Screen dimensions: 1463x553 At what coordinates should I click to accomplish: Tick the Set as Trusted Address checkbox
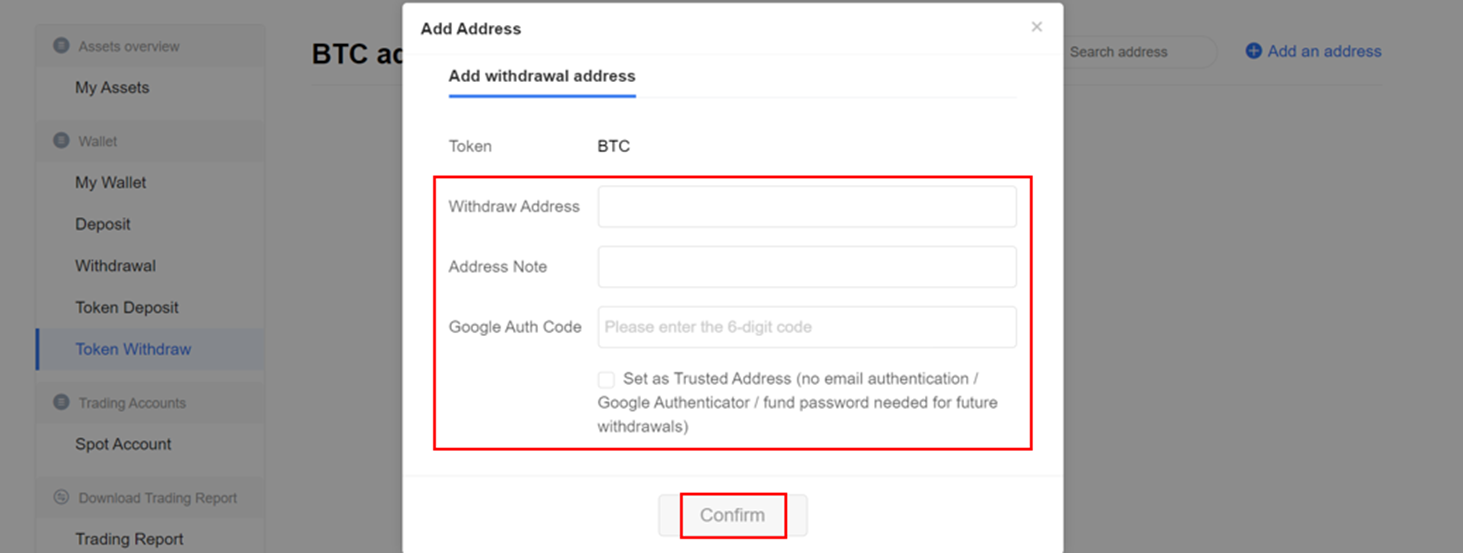pos(606,380)
